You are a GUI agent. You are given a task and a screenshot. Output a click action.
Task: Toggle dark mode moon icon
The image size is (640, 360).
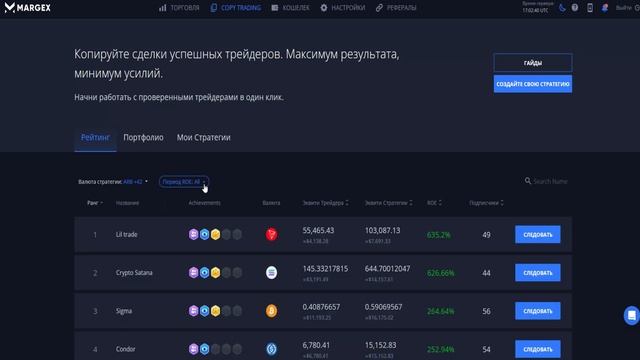coord(562,8)
